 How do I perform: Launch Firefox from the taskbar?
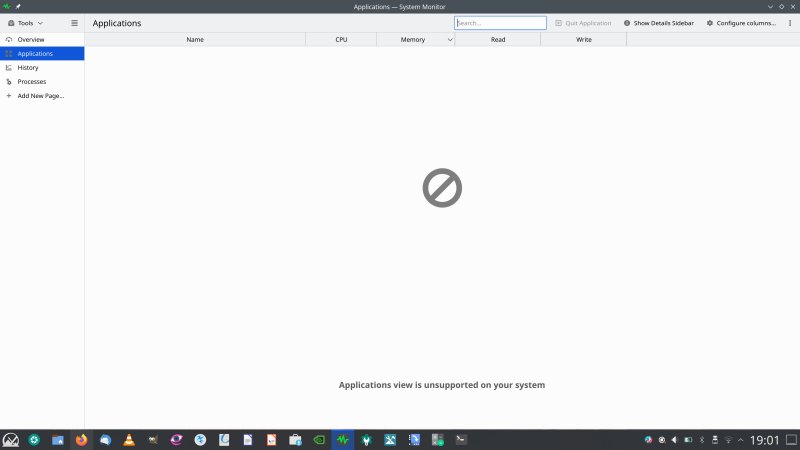tap(81, 439)
